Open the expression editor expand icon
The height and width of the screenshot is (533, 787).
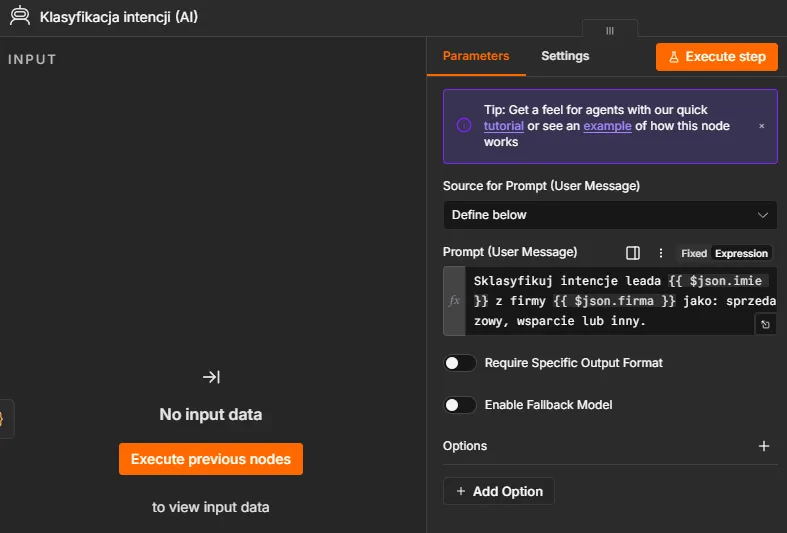[x=765, y=324]
